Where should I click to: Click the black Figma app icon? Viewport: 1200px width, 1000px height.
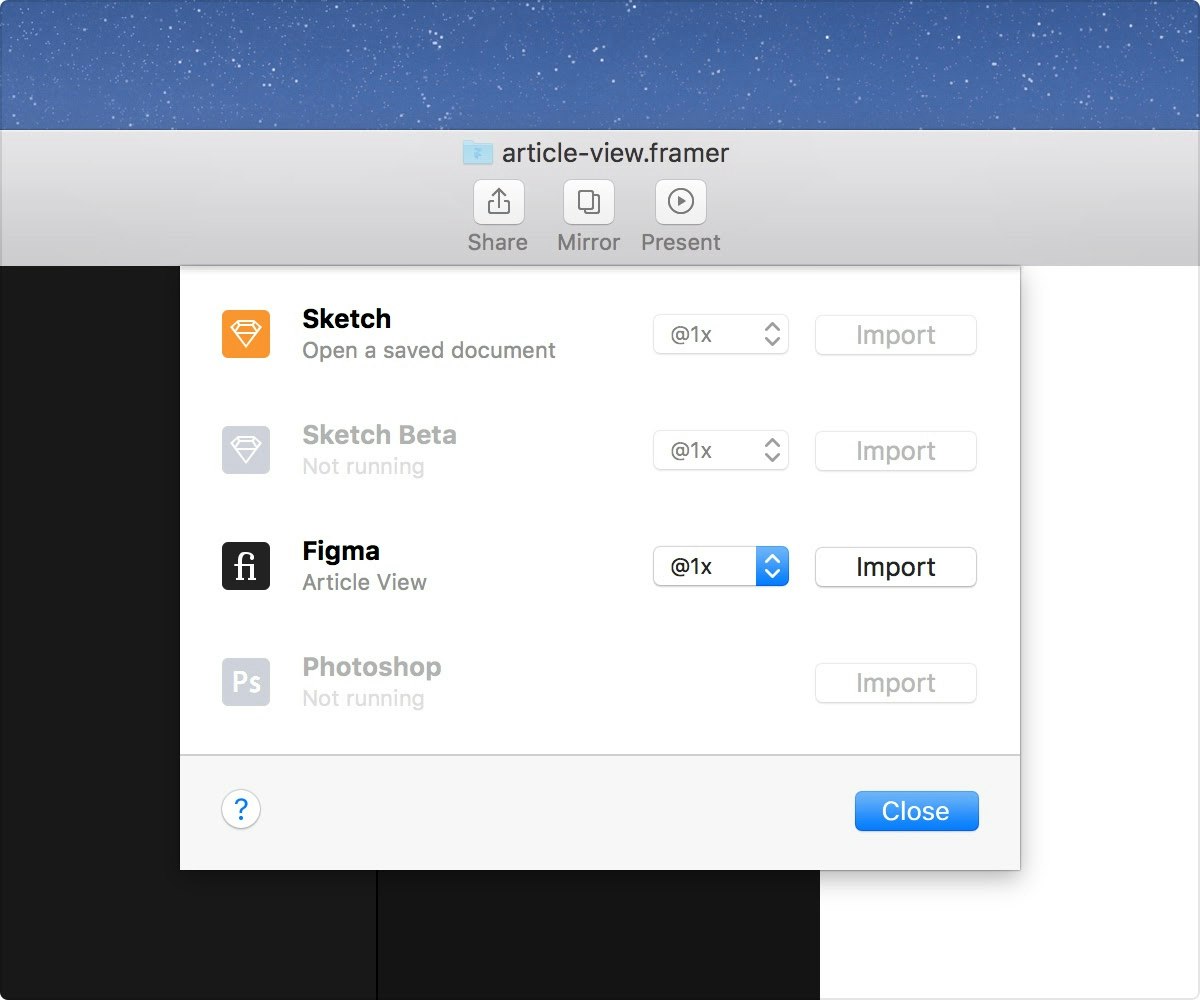(x=246, y=566)
